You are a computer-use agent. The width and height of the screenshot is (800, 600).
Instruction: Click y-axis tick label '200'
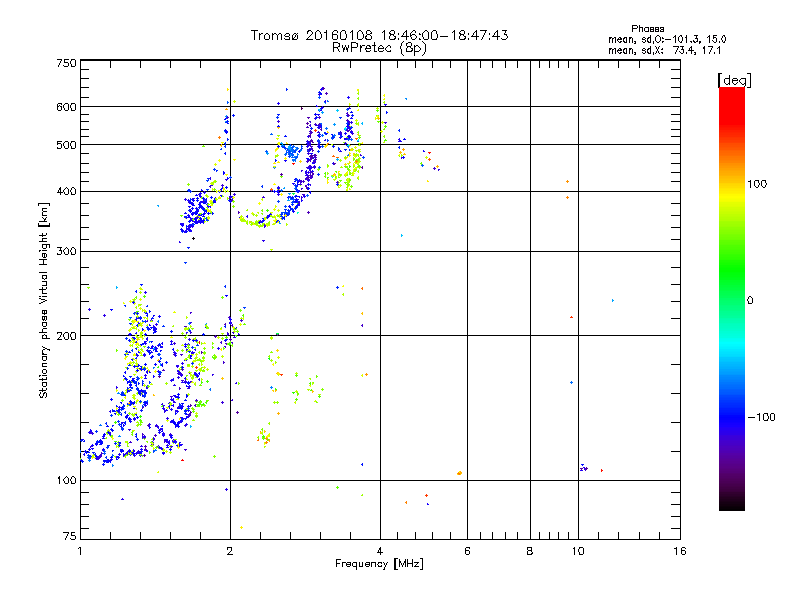point(66,336)
